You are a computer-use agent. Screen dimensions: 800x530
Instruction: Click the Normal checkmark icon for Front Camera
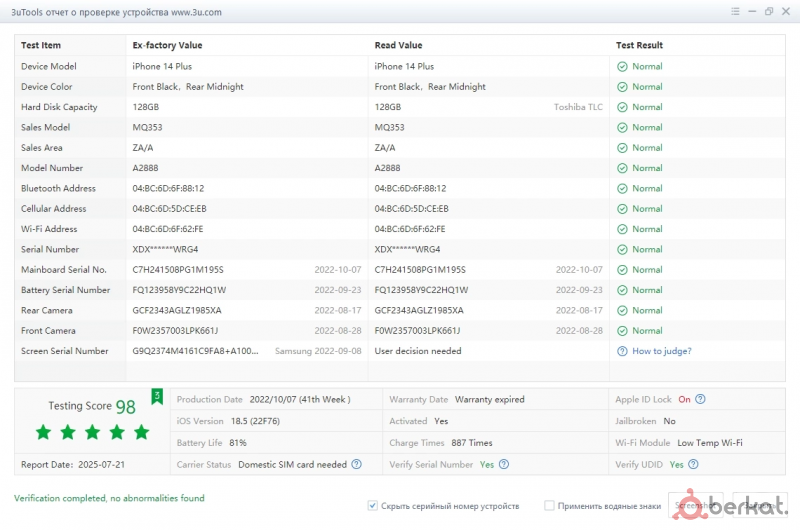622,331
